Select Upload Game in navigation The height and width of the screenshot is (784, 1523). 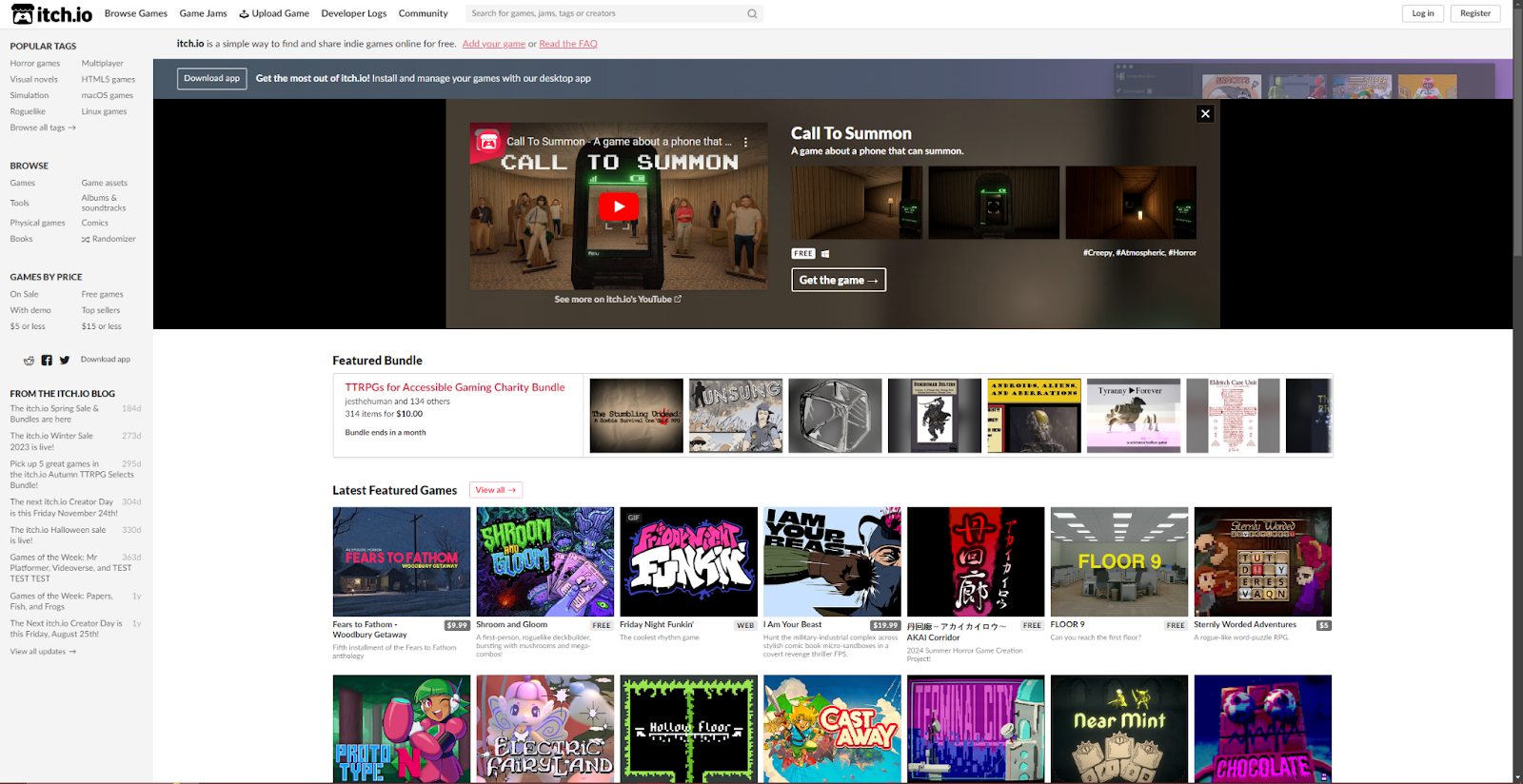[x=274, y=13]
